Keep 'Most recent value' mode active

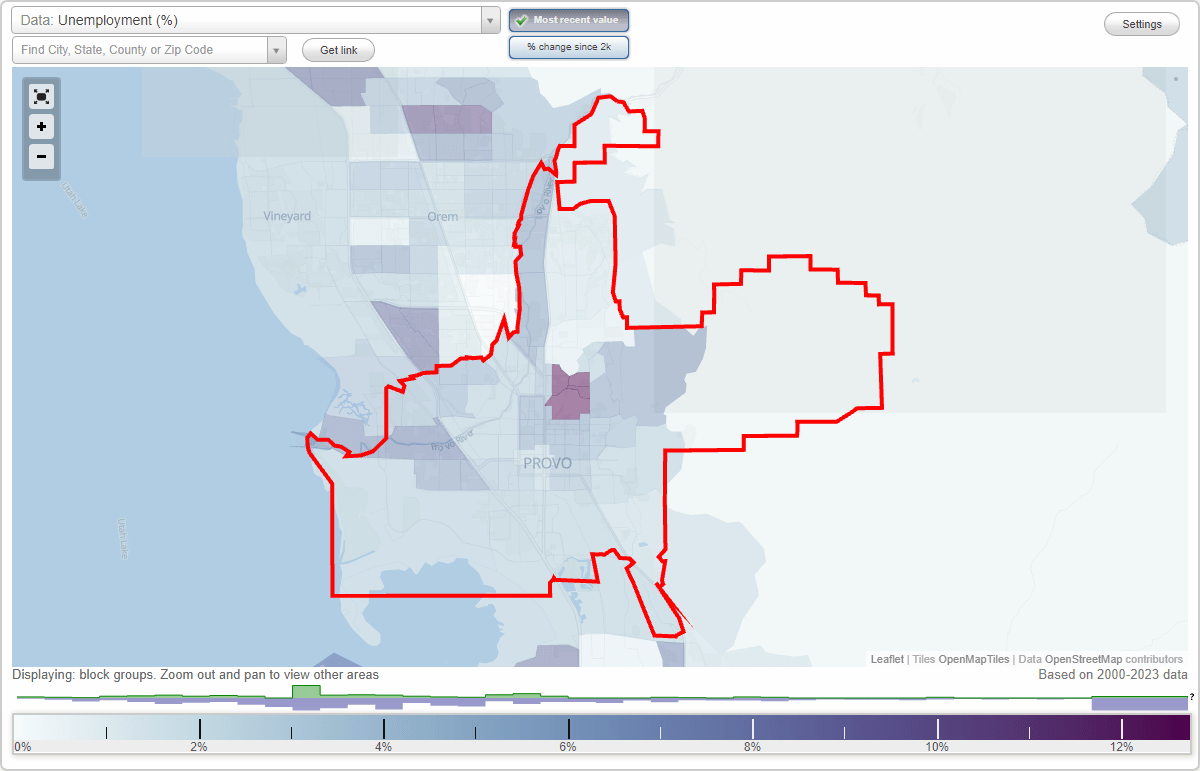tap(568, 20)
